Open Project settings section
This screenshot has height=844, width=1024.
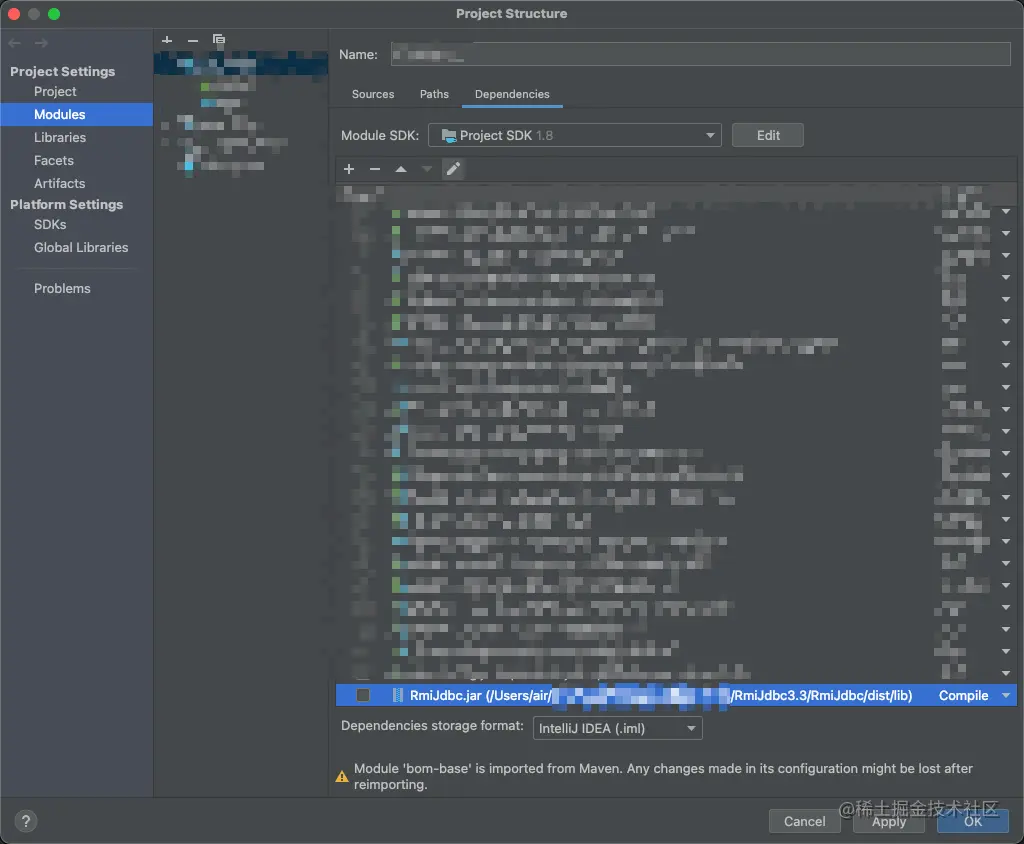coord(56,91)
